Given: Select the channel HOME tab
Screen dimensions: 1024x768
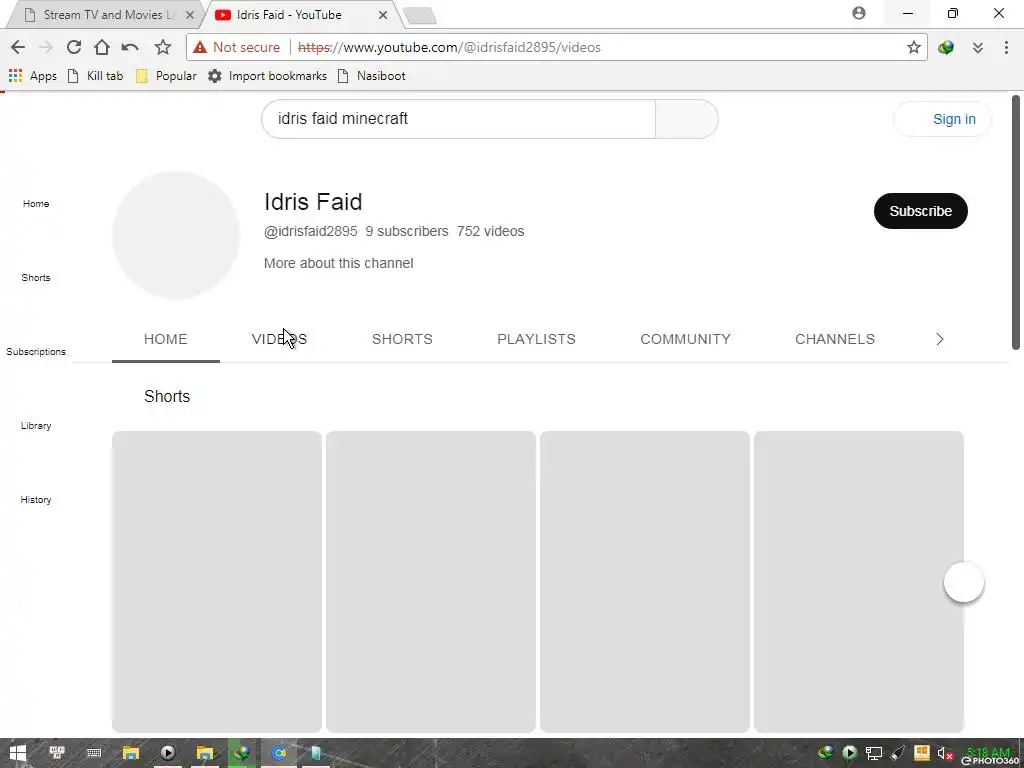Looking at the screenshot, I should pos(166,339).
